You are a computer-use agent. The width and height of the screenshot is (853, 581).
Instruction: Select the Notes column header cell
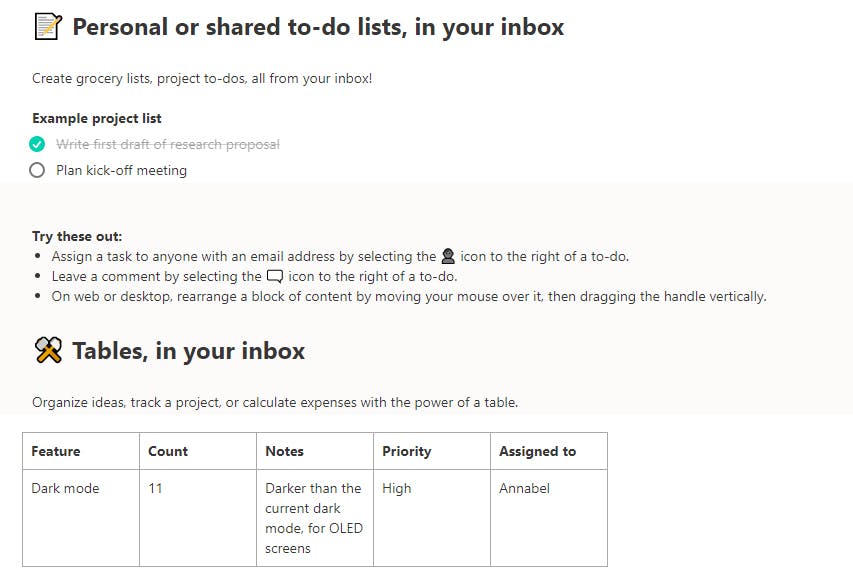tap(314, 451)
